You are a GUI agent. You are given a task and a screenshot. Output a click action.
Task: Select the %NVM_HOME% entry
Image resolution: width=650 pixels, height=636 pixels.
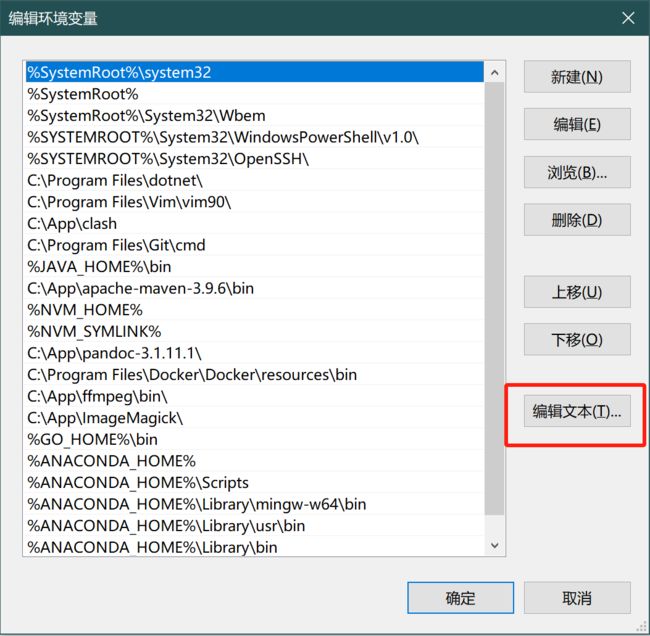click(254, 310)
